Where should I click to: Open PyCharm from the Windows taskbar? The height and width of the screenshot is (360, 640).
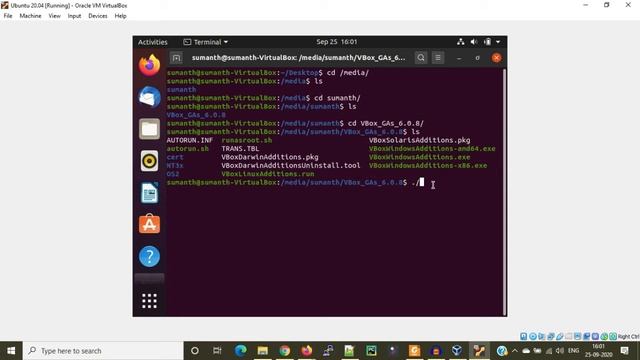(x=371, y=351)
